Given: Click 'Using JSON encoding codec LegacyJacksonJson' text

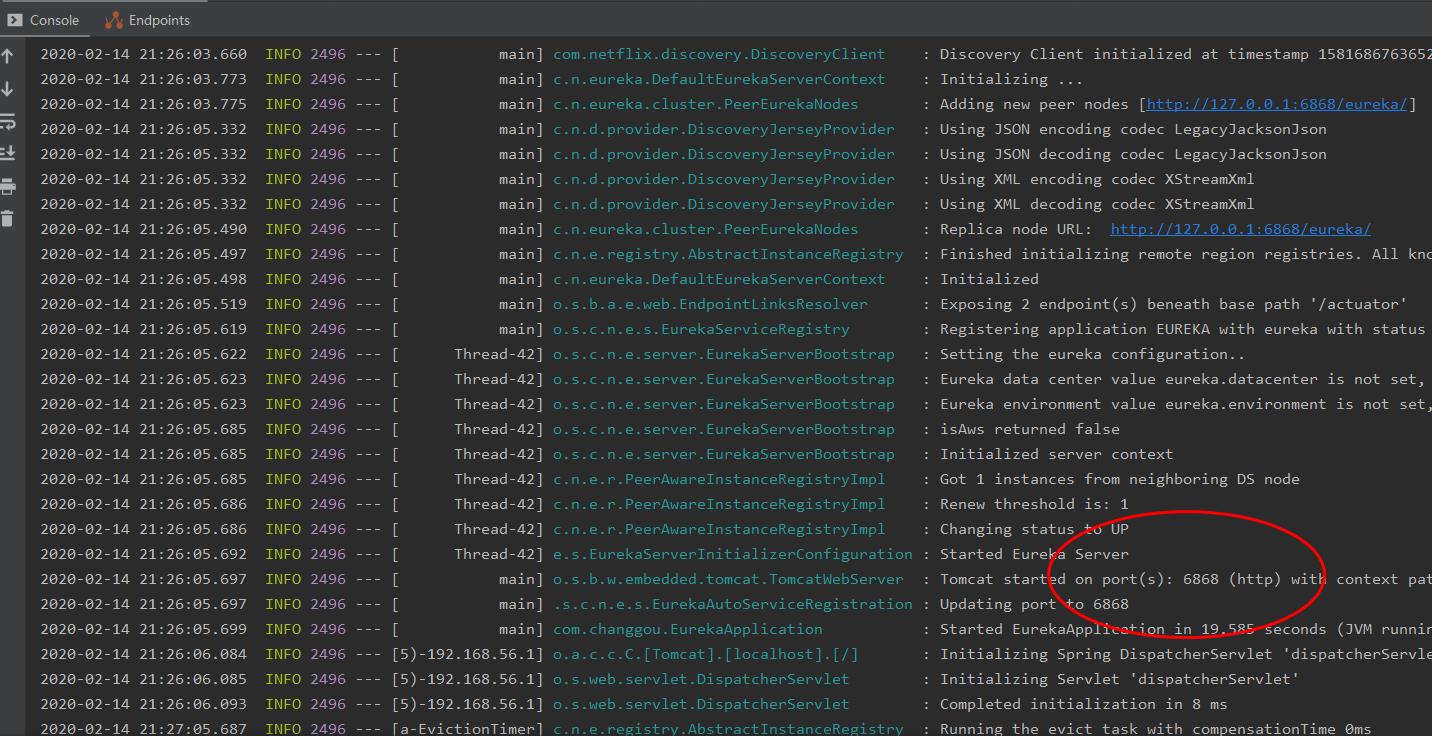Looking at the screenshot, I should [1133, 129].
